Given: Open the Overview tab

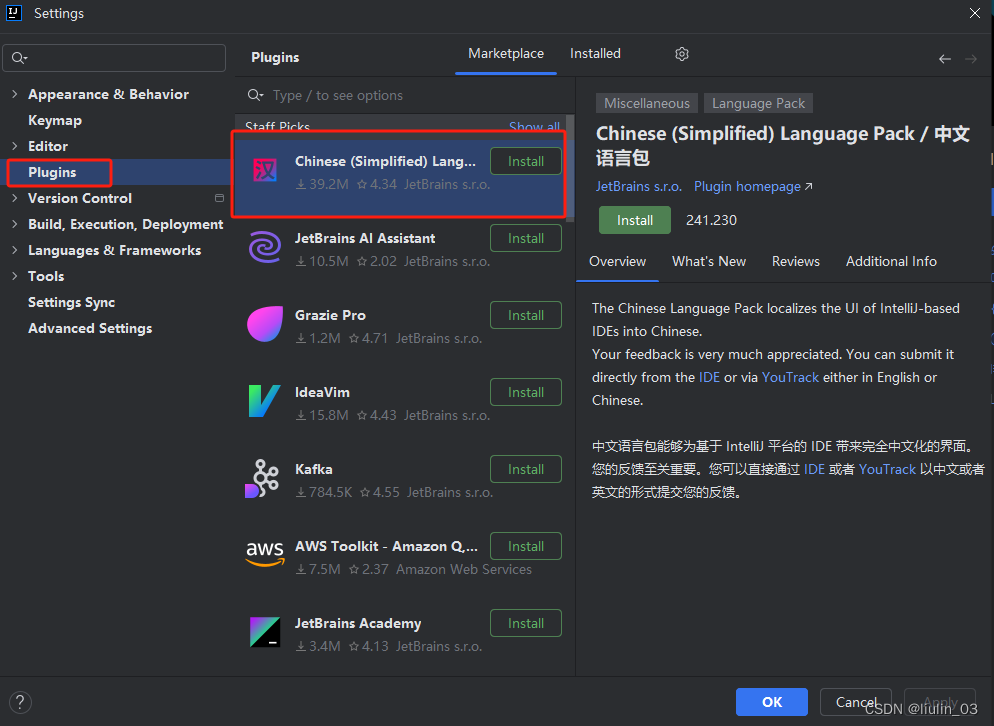Looking at the screenshot, I should [617, 261].
